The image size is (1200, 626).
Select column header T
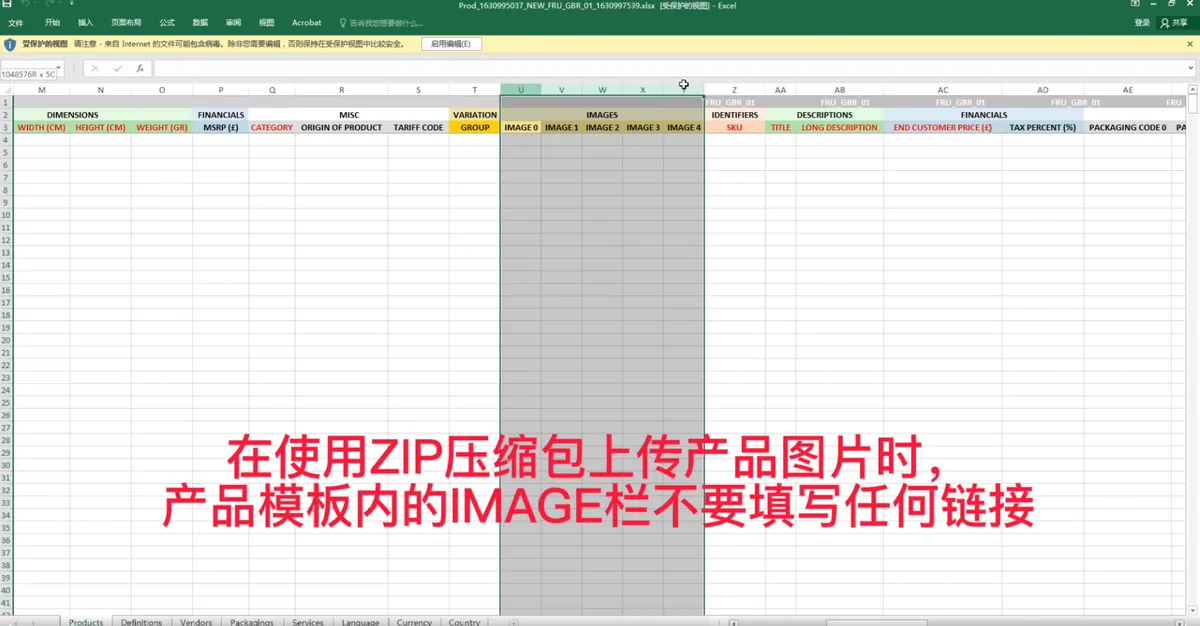pos(475,90)
